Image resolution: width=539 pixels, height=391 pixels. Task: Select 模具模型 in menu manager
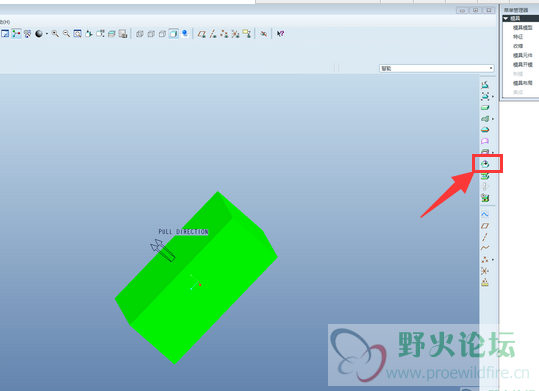(522, 28)
